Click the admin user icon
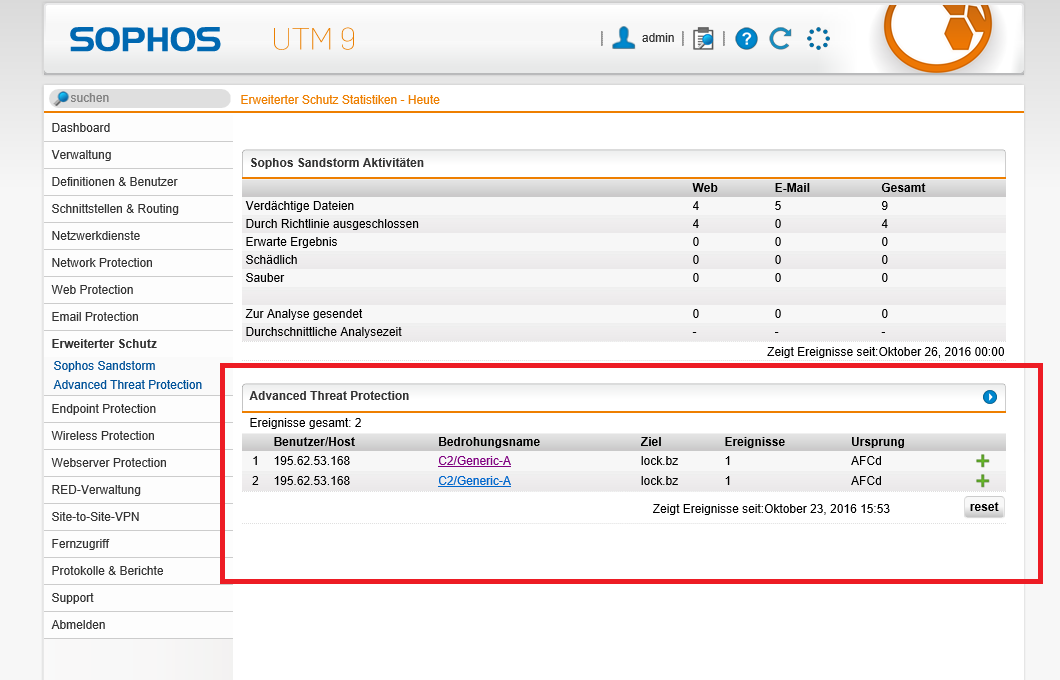 coord(624,39)
